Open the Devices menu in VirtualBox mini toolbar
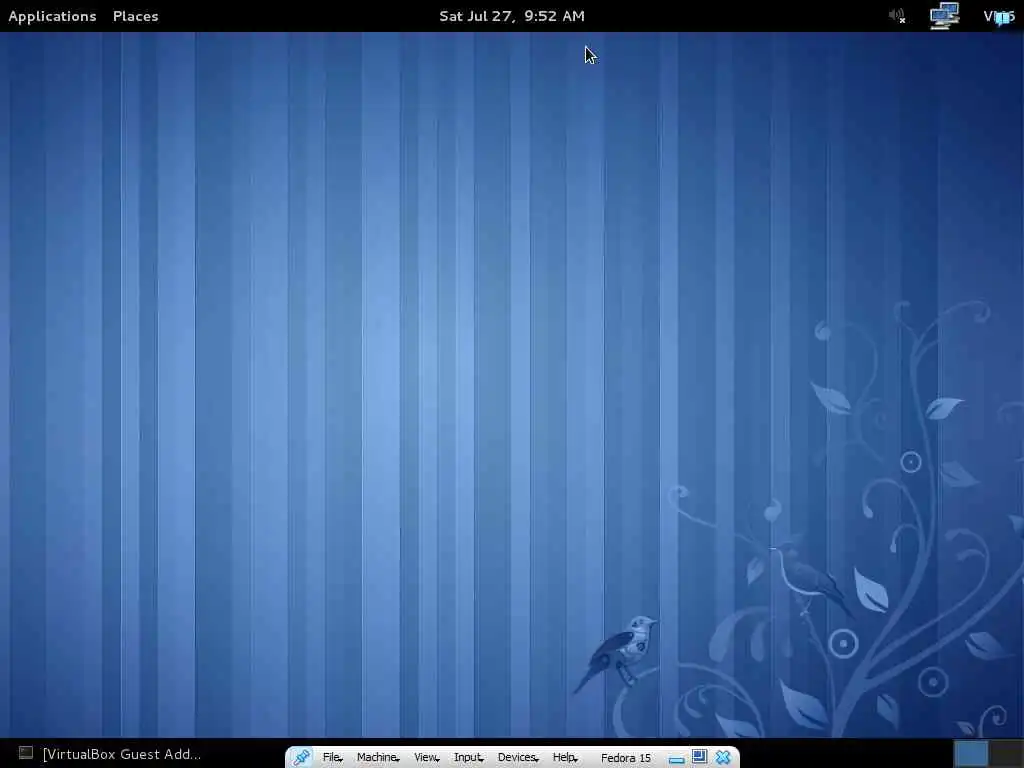The height and width of the screenshot is (768, 1024). point(518,758)
